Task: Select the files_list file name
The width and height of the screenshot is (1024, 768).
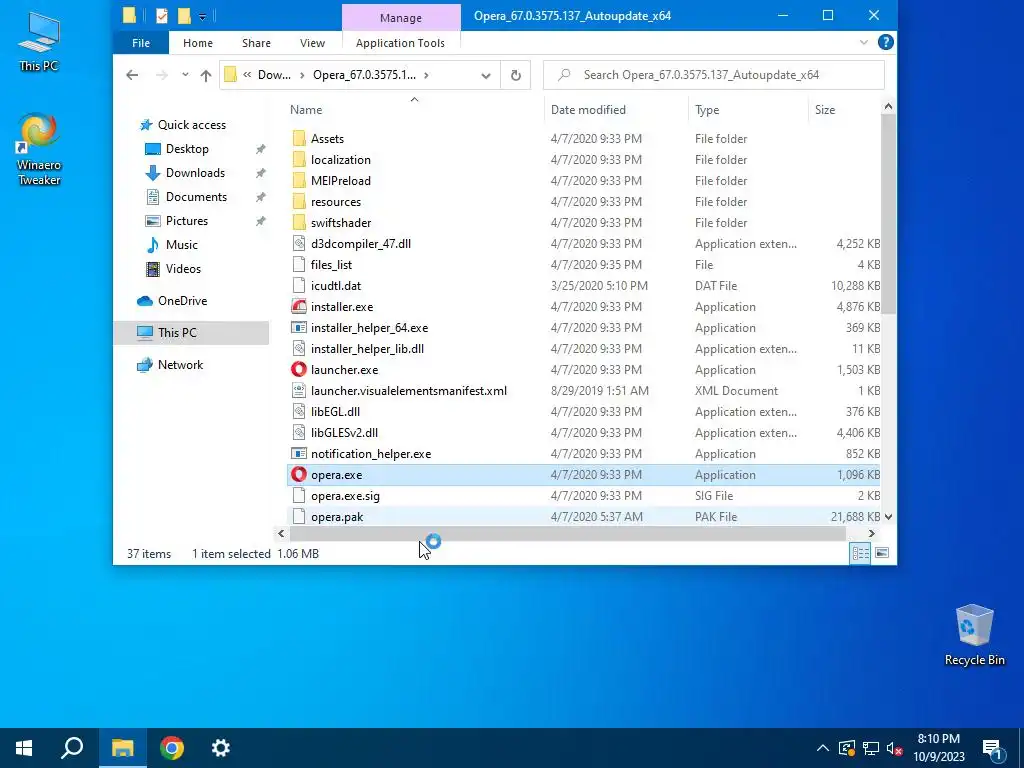Action: tap(331, 265)
